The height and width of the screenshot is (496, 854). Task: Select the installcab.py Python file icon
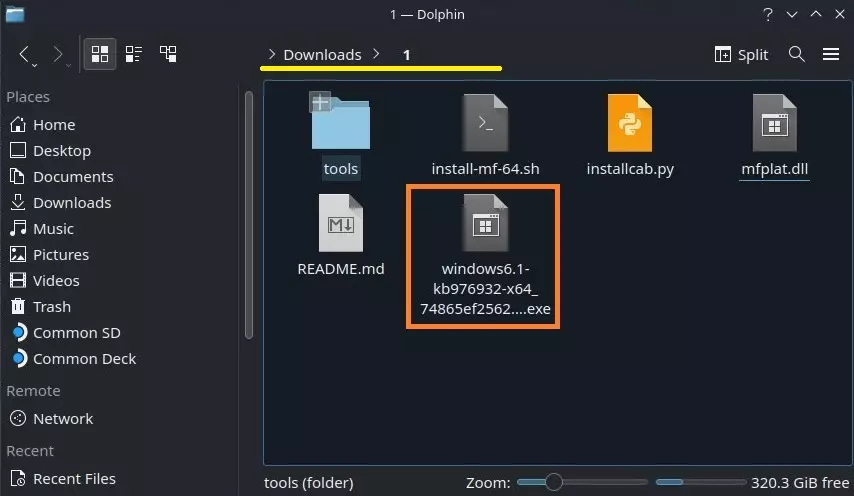[630, 123]
